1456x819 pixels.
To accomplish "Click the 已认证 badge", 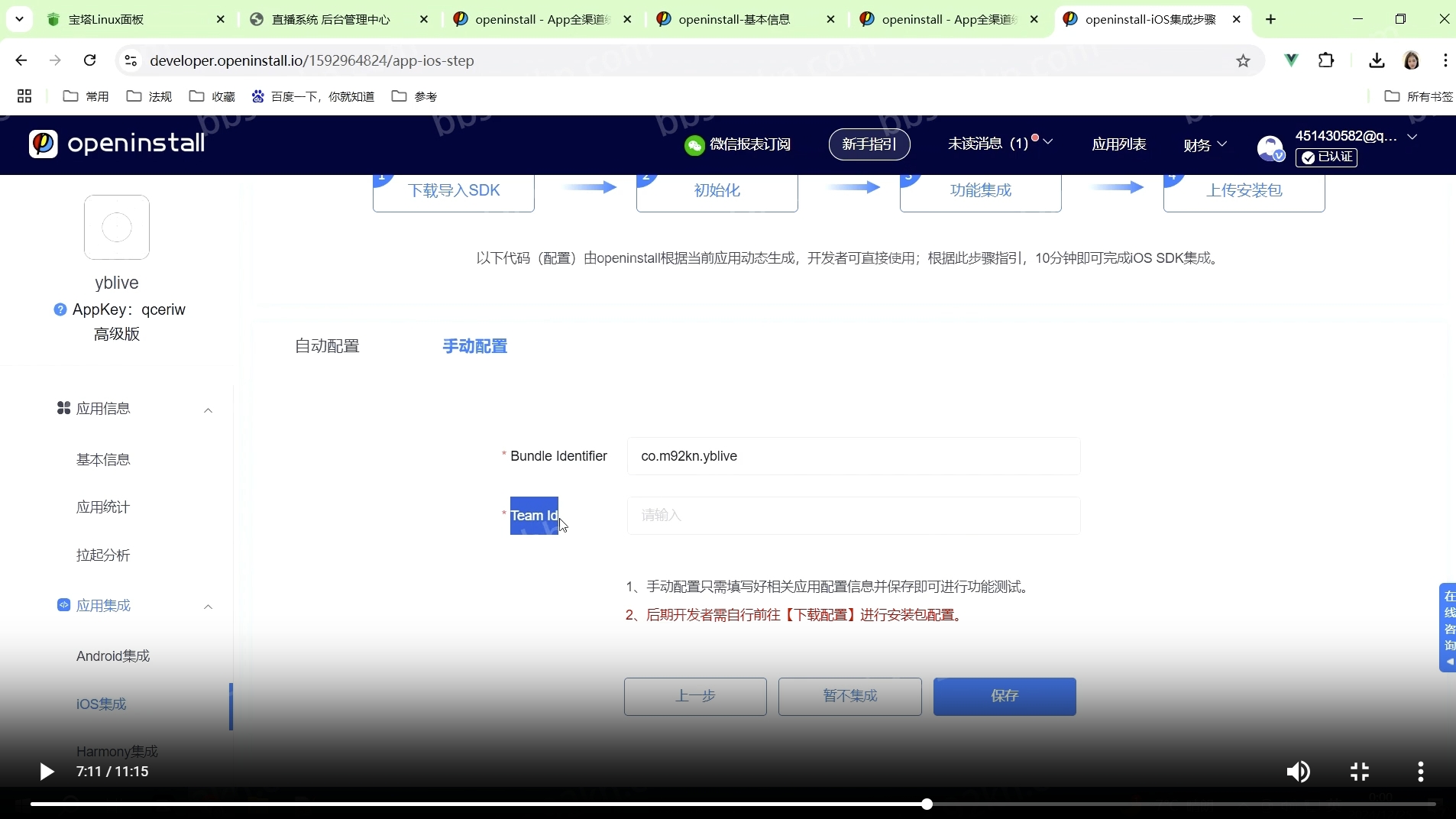I will pyautogui.click(x=1327, y=157).
